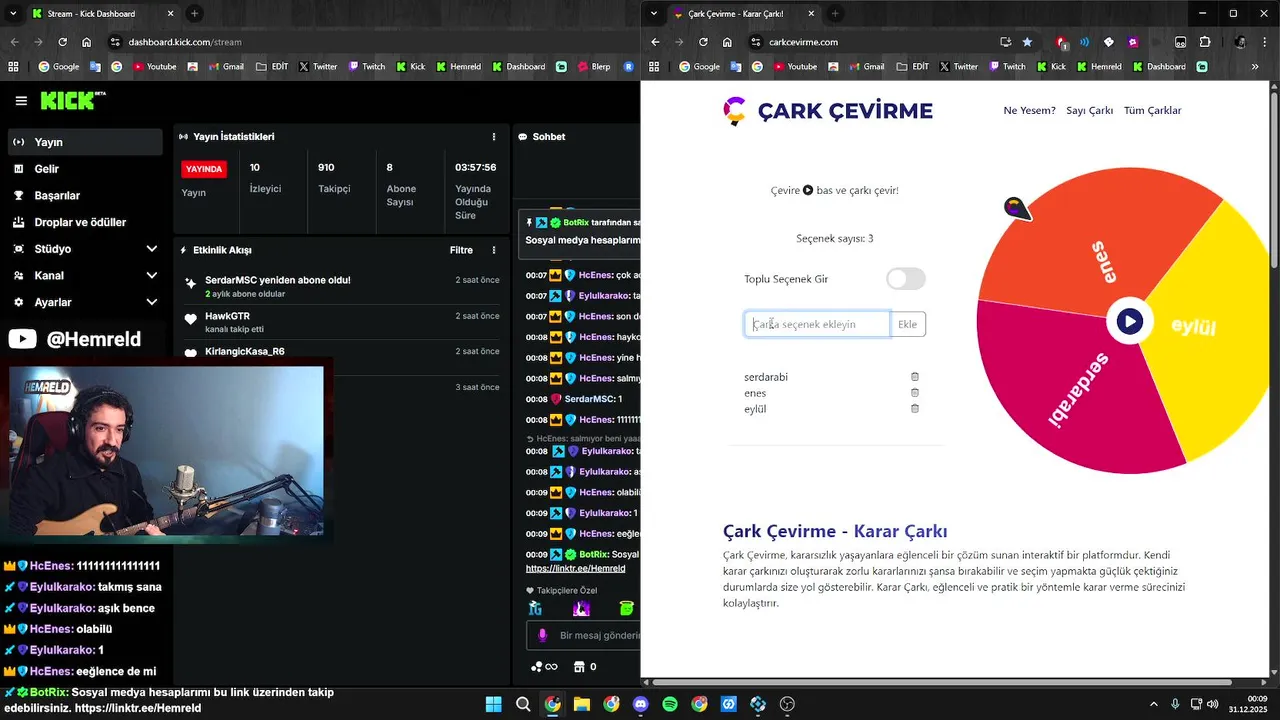
Task: Select Gelir in the Kick sidebar
Action: 84,169
